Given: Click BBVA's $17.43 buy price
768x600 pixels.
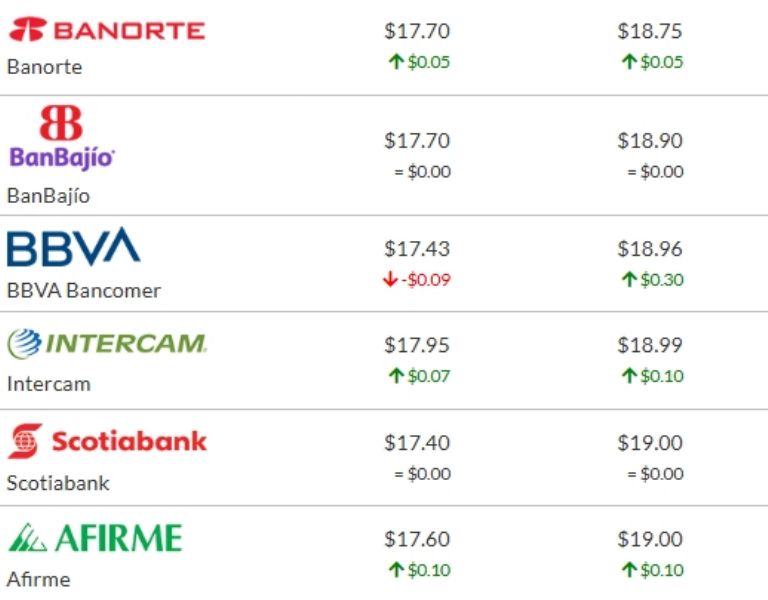Looking at the screenshot, I should pyautogui.click(x=417, y=248).
